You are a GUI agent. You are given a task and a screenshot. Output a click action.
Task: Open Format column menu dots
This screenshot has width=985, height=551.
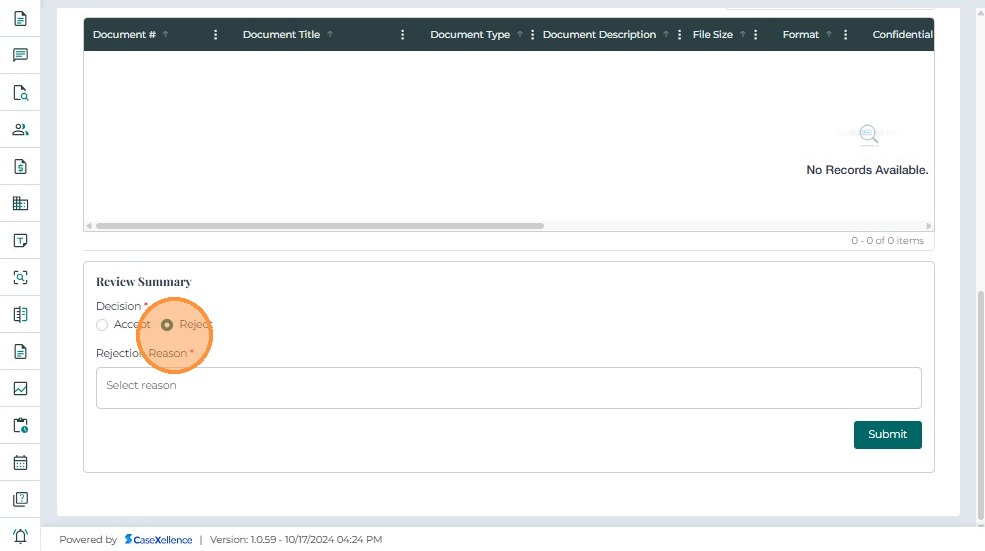tap(846, 35)
